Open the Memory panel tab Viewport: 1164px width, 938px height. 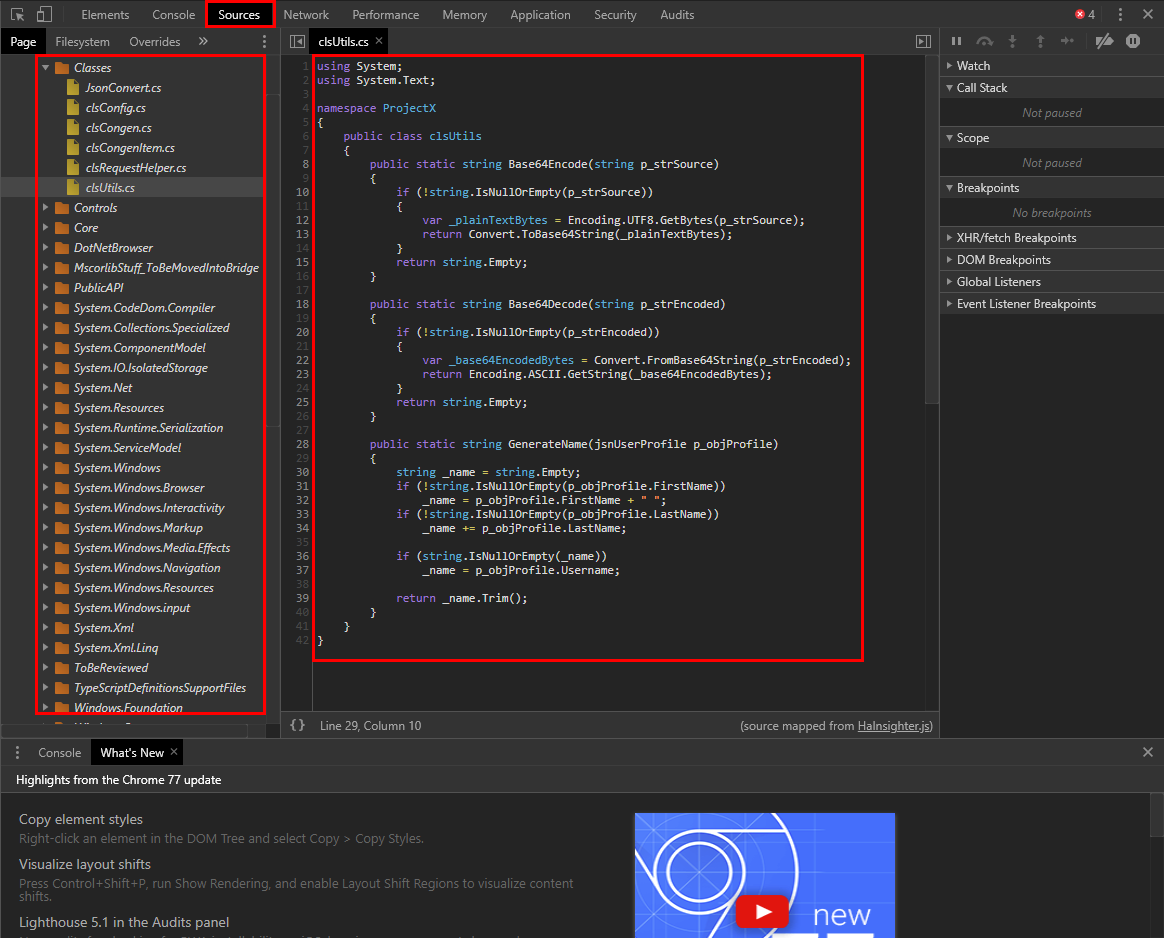coord(464,14)
